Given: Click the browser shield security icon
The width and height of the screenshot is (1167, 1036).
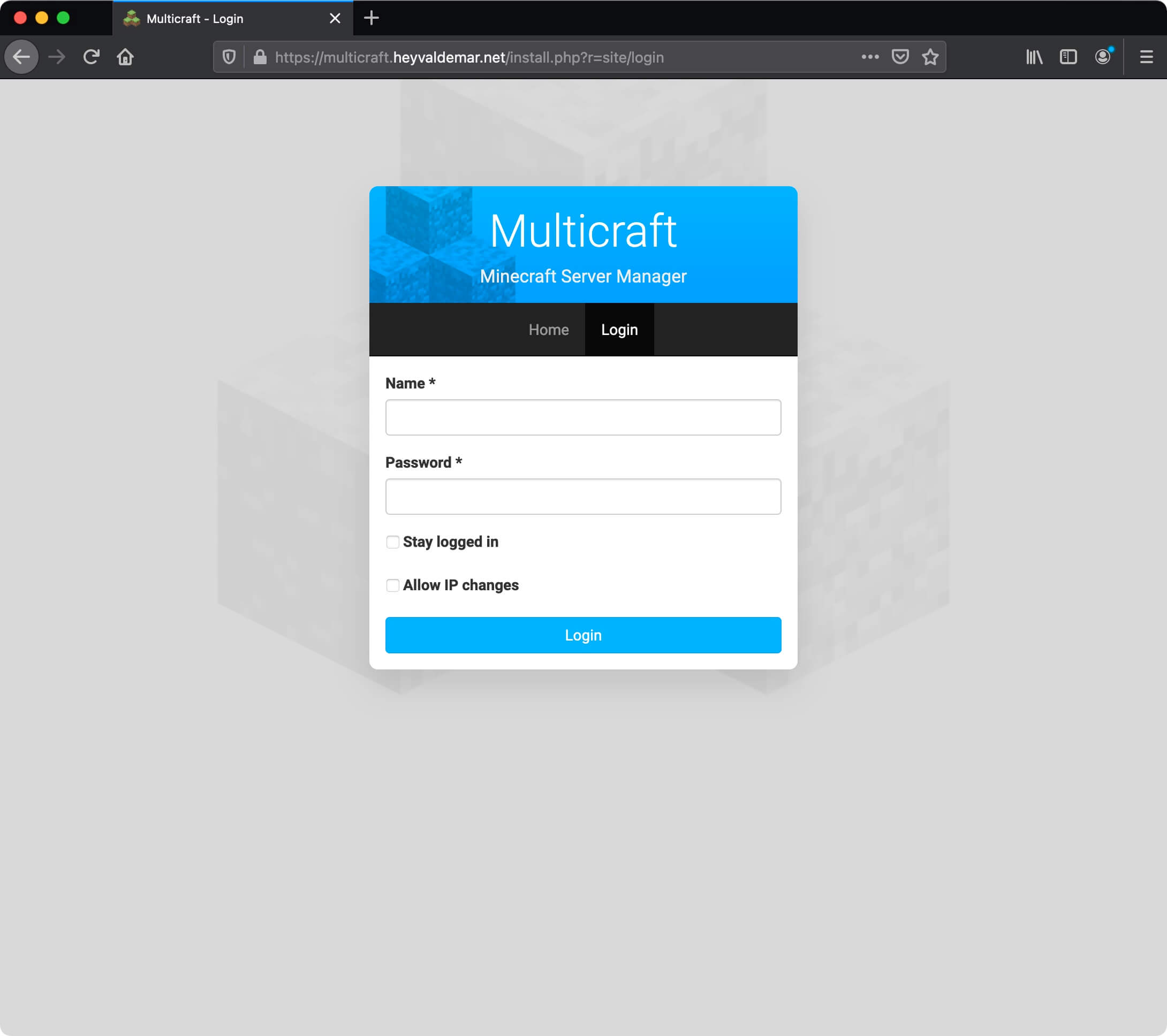Looking at the screenshot, I should point(232,57).
